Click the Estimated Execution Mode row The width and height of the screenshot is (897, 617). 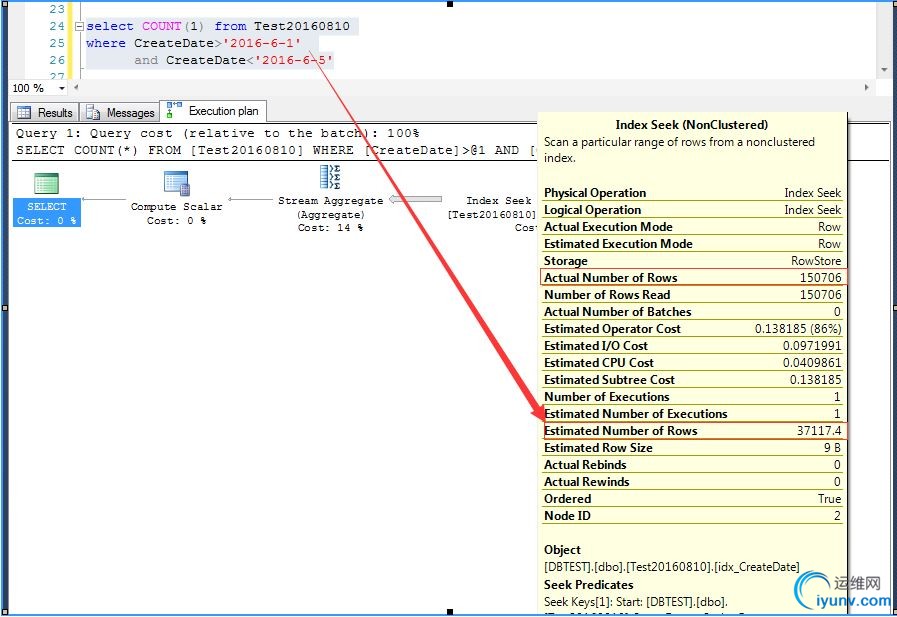point(692,244)
